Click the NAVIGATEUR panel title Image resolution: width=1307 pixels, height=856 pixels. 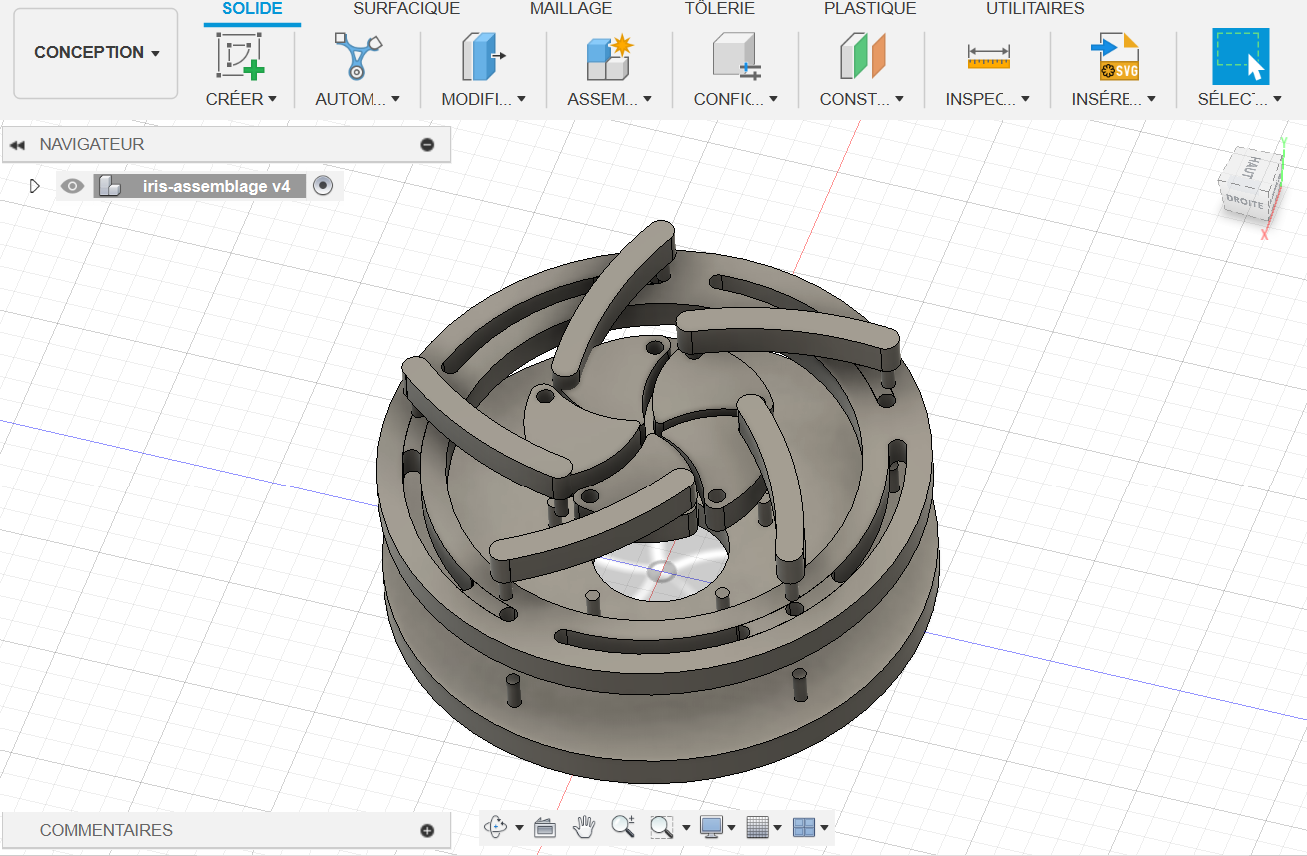coord(92,145)
